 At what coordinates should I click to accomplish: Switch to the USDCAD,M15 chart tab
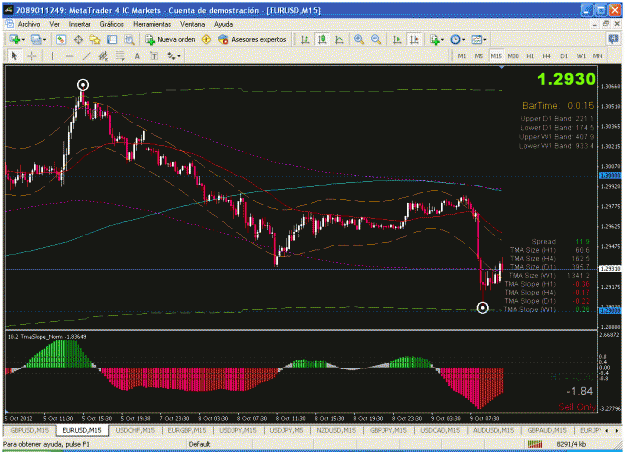[440, 430]
